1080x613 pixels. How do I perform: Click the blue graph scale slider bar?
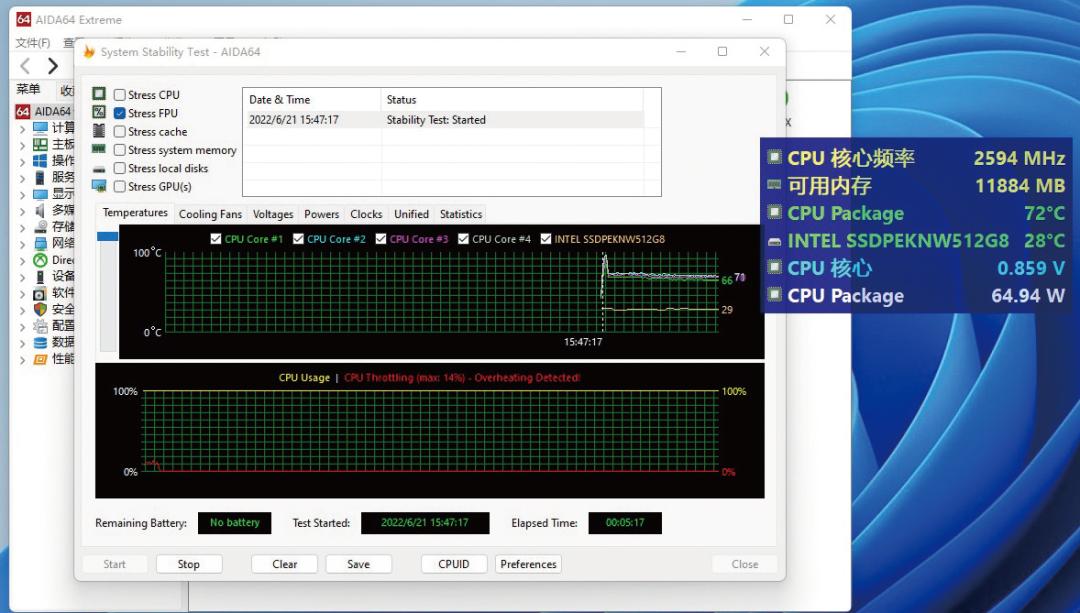(107, 236)
